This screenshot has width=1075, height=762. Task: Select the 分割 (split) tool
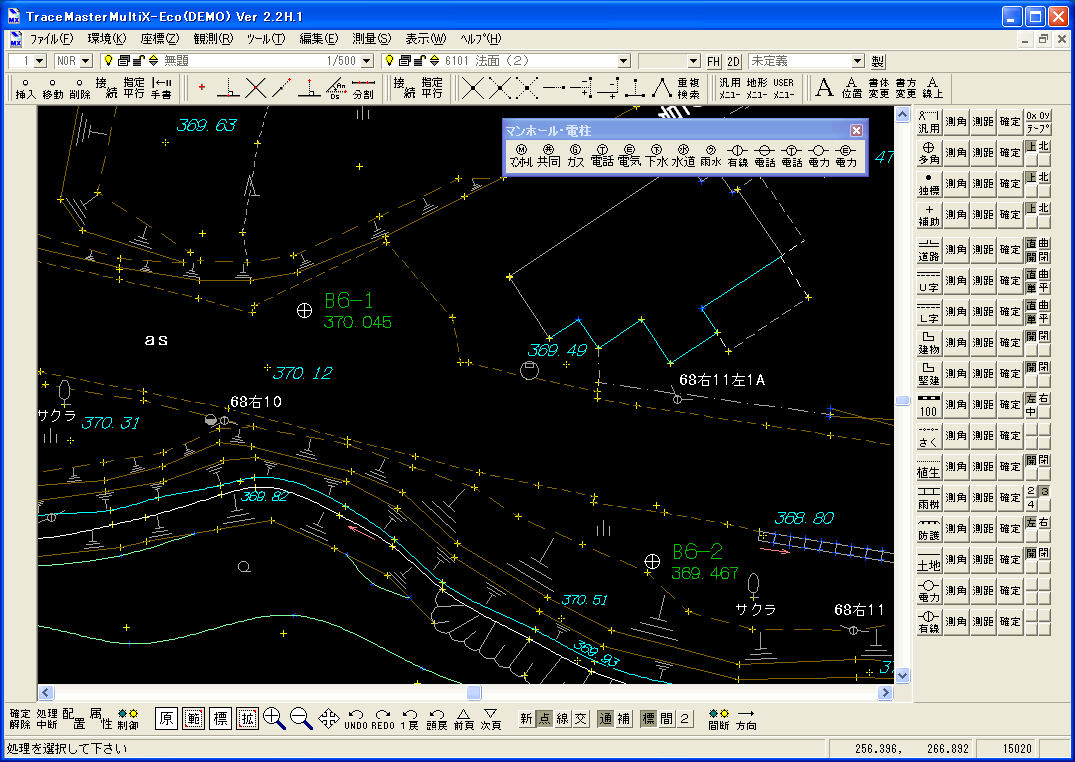coord(363,88)
